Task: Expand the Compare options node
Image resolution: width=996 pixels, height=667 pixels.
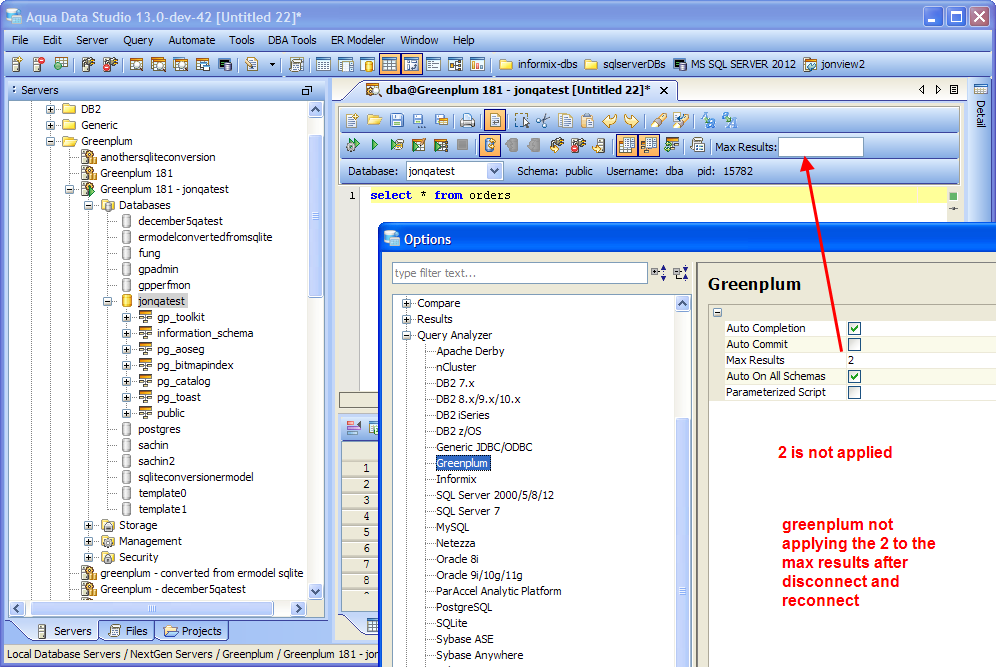Action: [407, 303]
